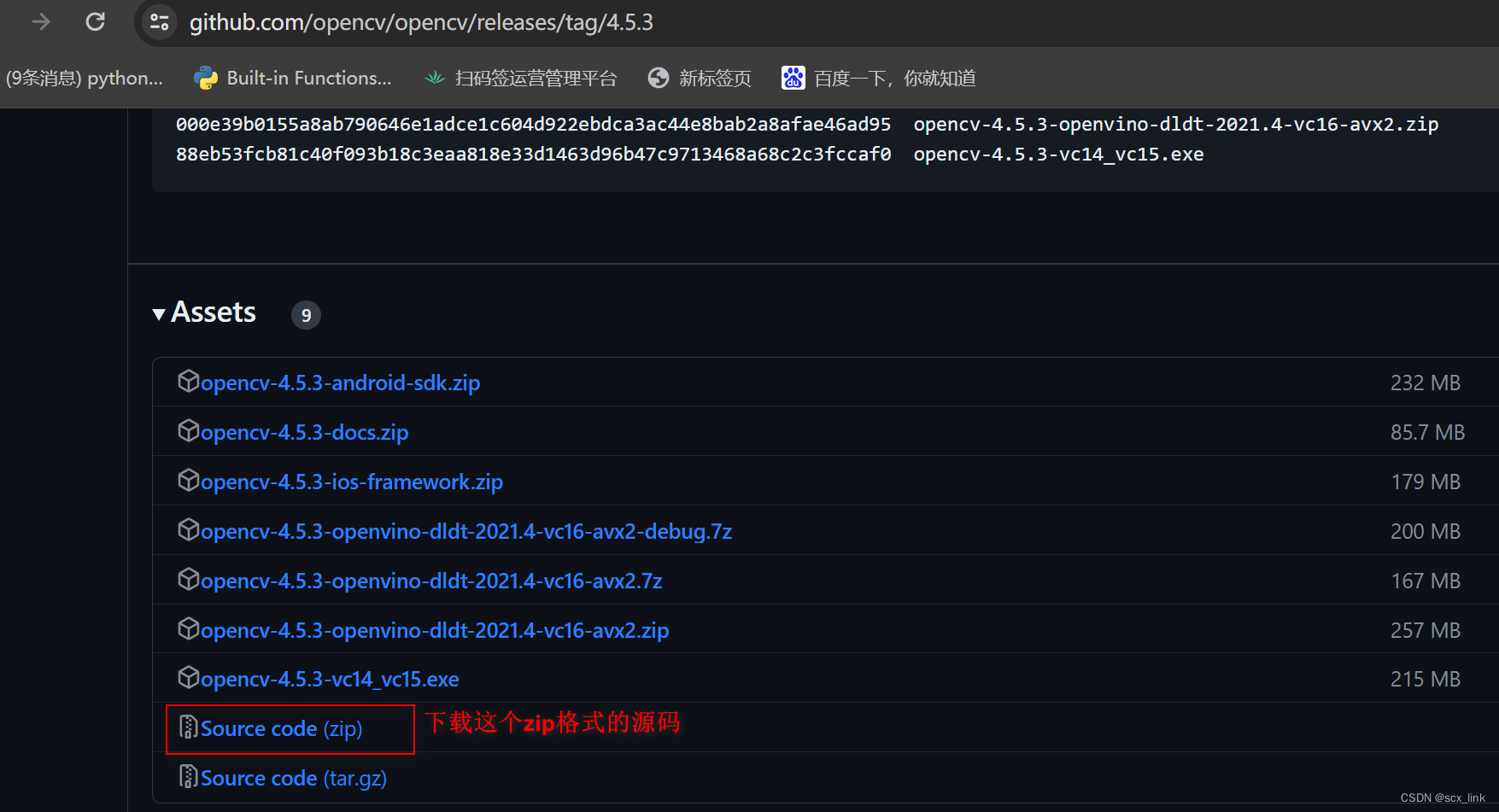1499x812 pixels.
Task: Click the package icon beside ios-framework.zip
Action: click(x=188, y=480)
